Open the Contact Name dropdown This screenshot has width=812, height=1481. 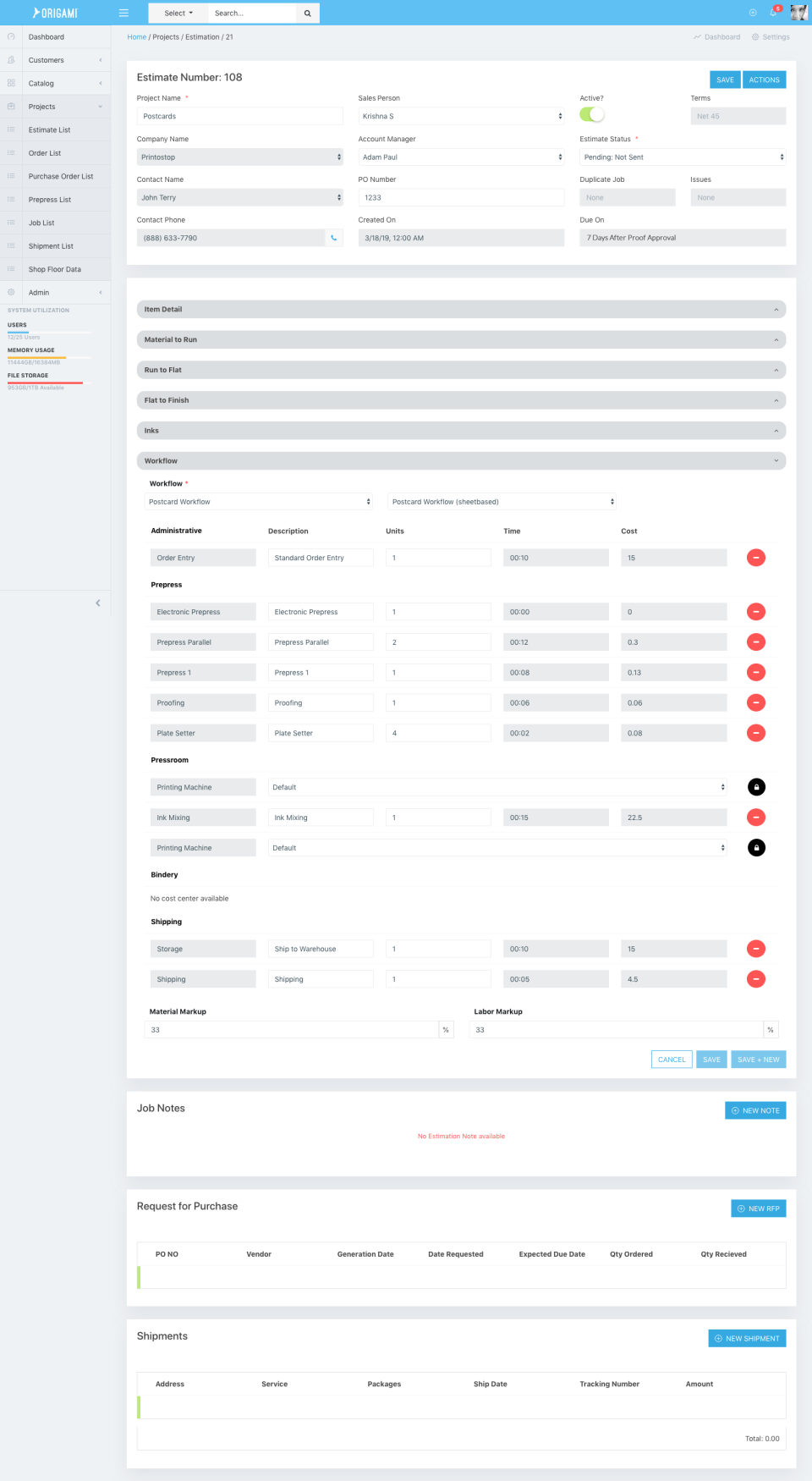tap(240, 197)
